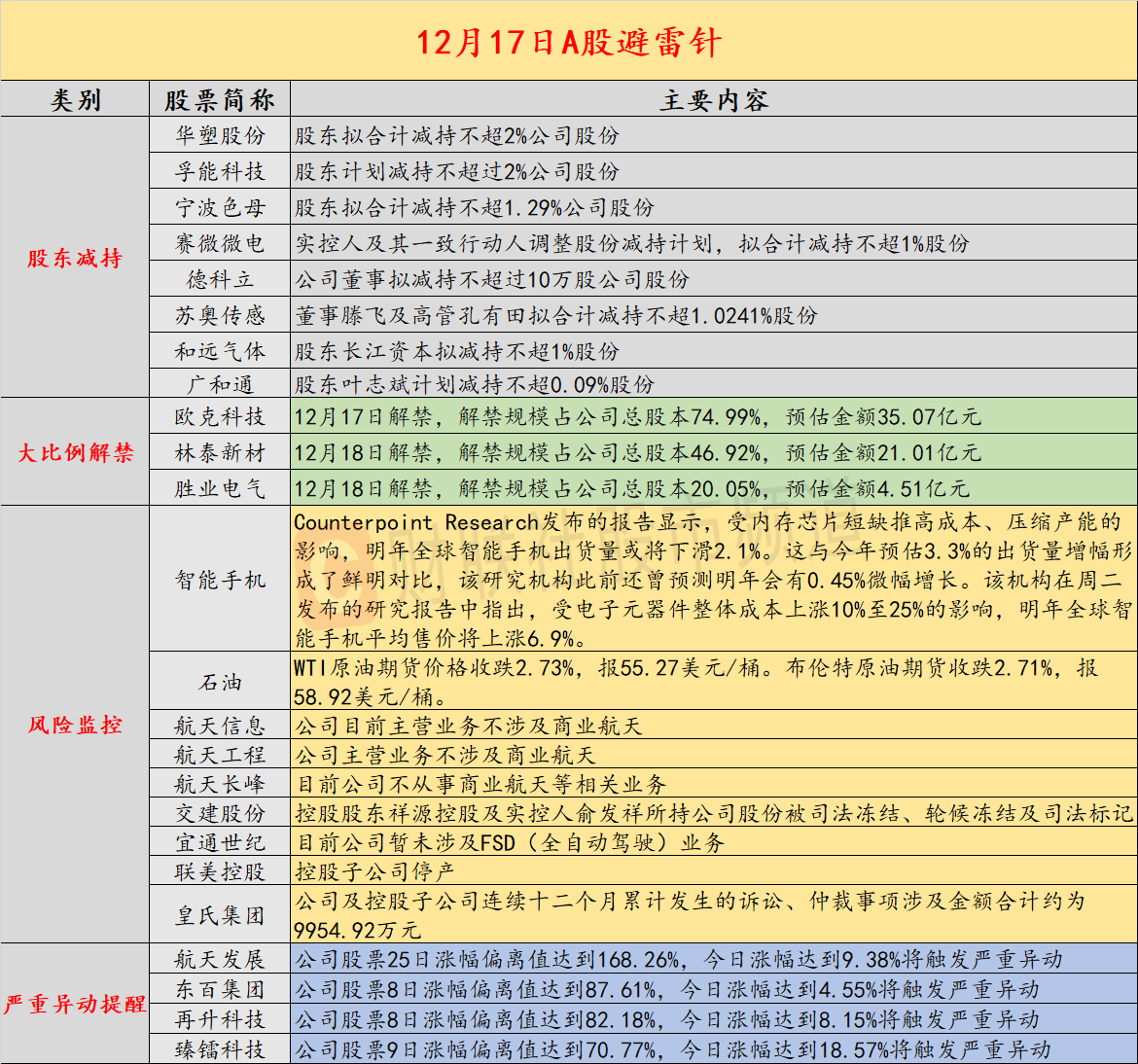Select the 航天发展 stock name cell

tap(220, 959)
